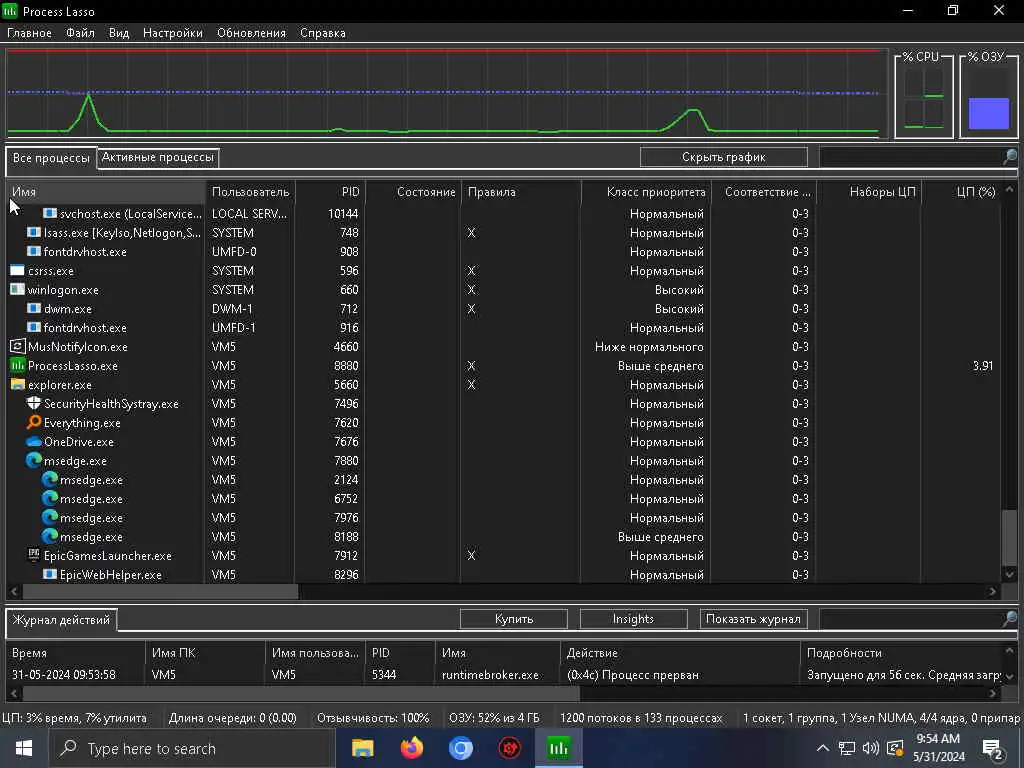Click the process list vertical scrollbar thumb

1009,538
